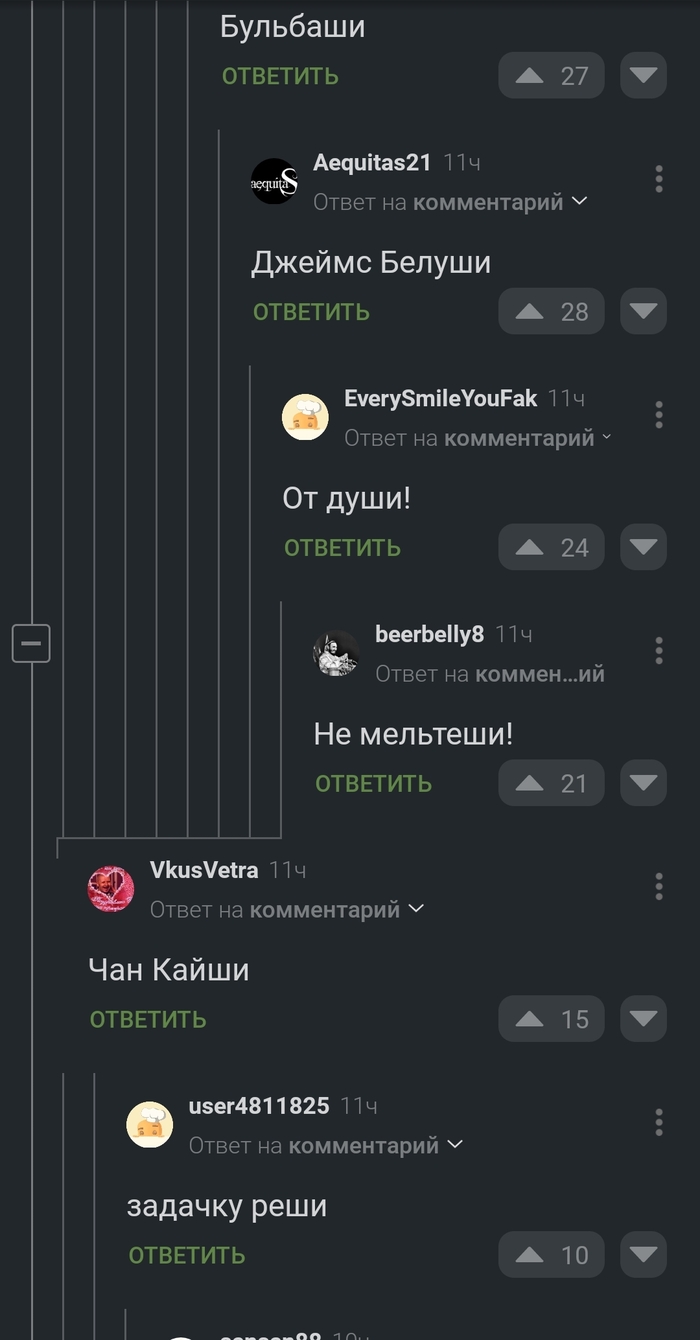Click "ОТВЕТИТЬ" under "задачку реши"
The image size is (700, 1340).
[x=187, y=1256]
